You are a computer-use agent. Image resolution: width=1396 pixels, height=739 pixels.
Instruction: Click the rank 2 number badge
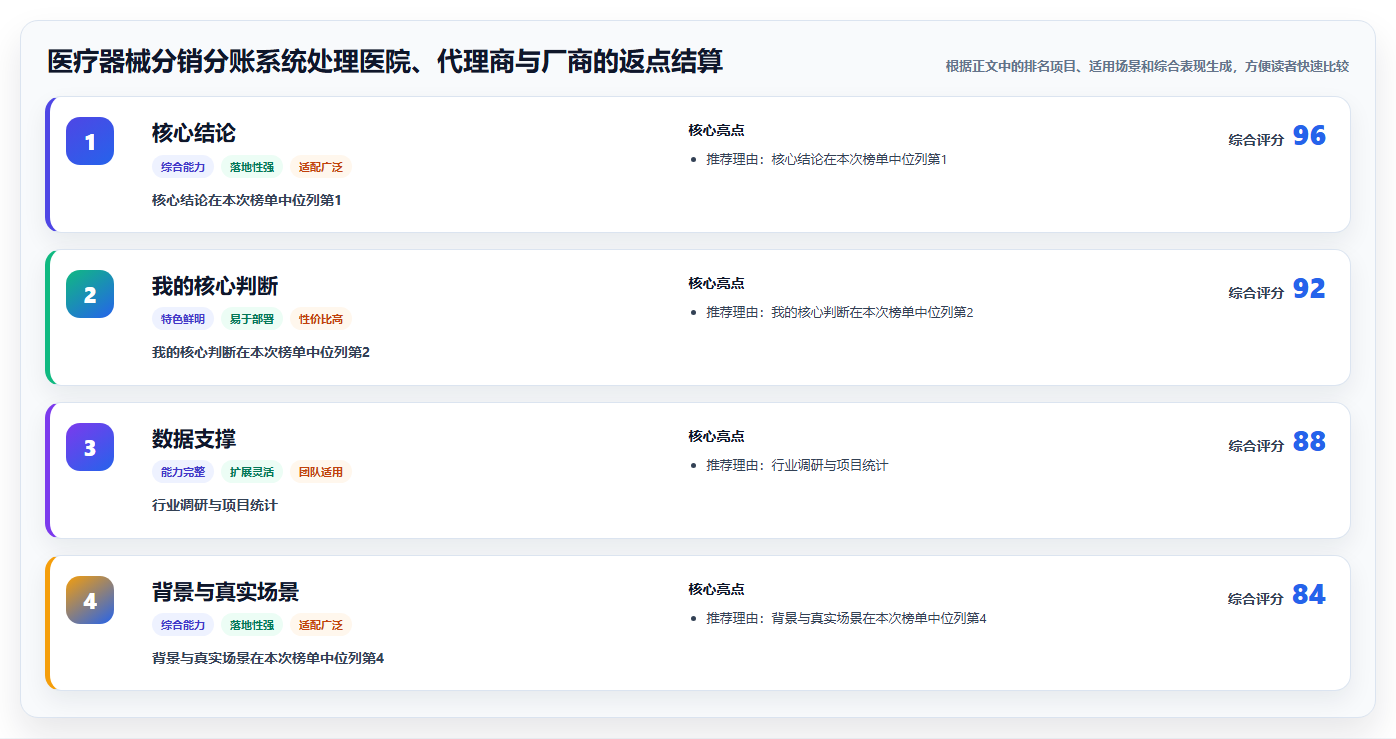click(x=90, y=294)
